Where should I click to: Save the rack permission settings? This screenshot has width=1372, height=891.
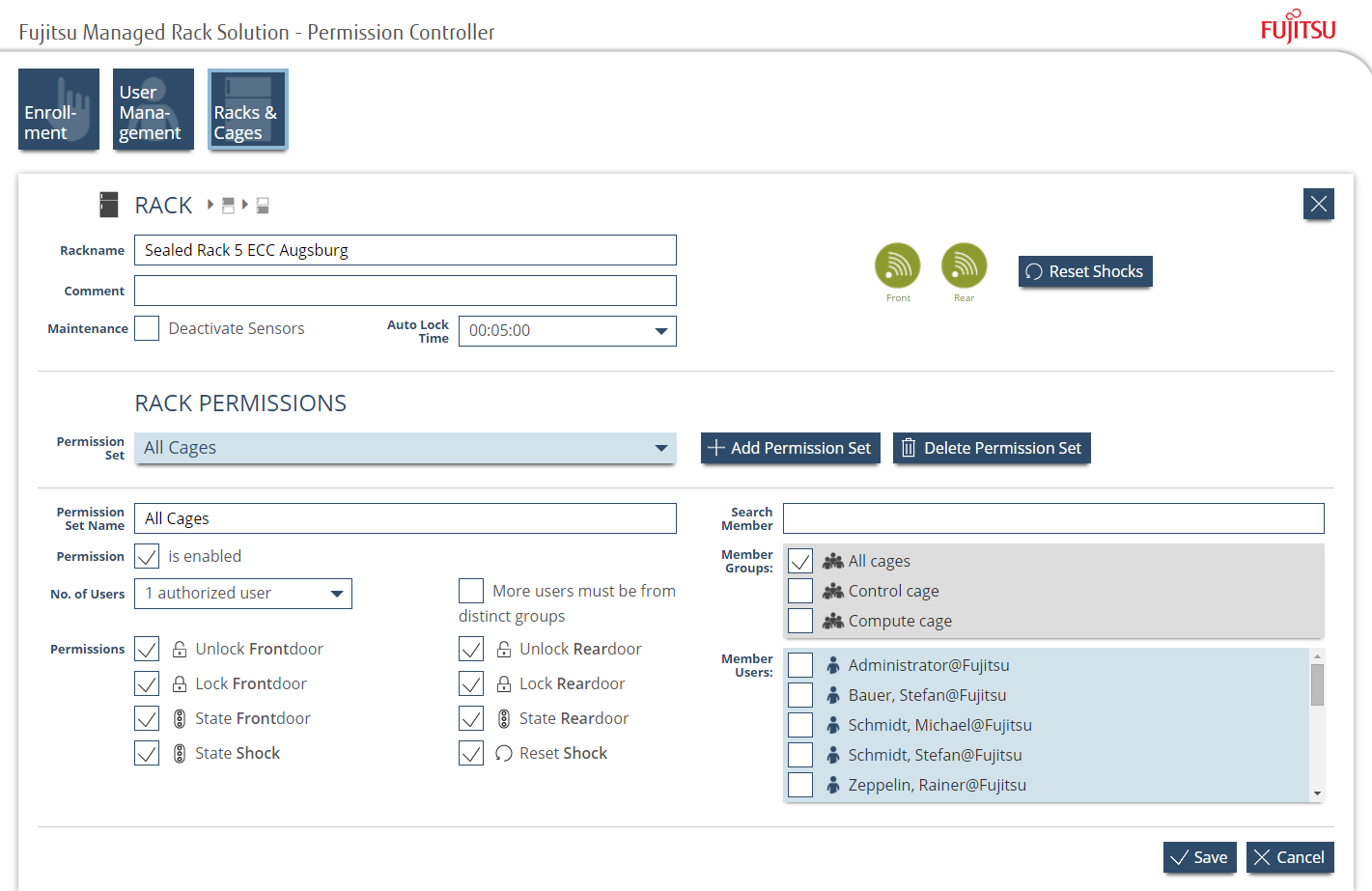tap(1200, 857)
